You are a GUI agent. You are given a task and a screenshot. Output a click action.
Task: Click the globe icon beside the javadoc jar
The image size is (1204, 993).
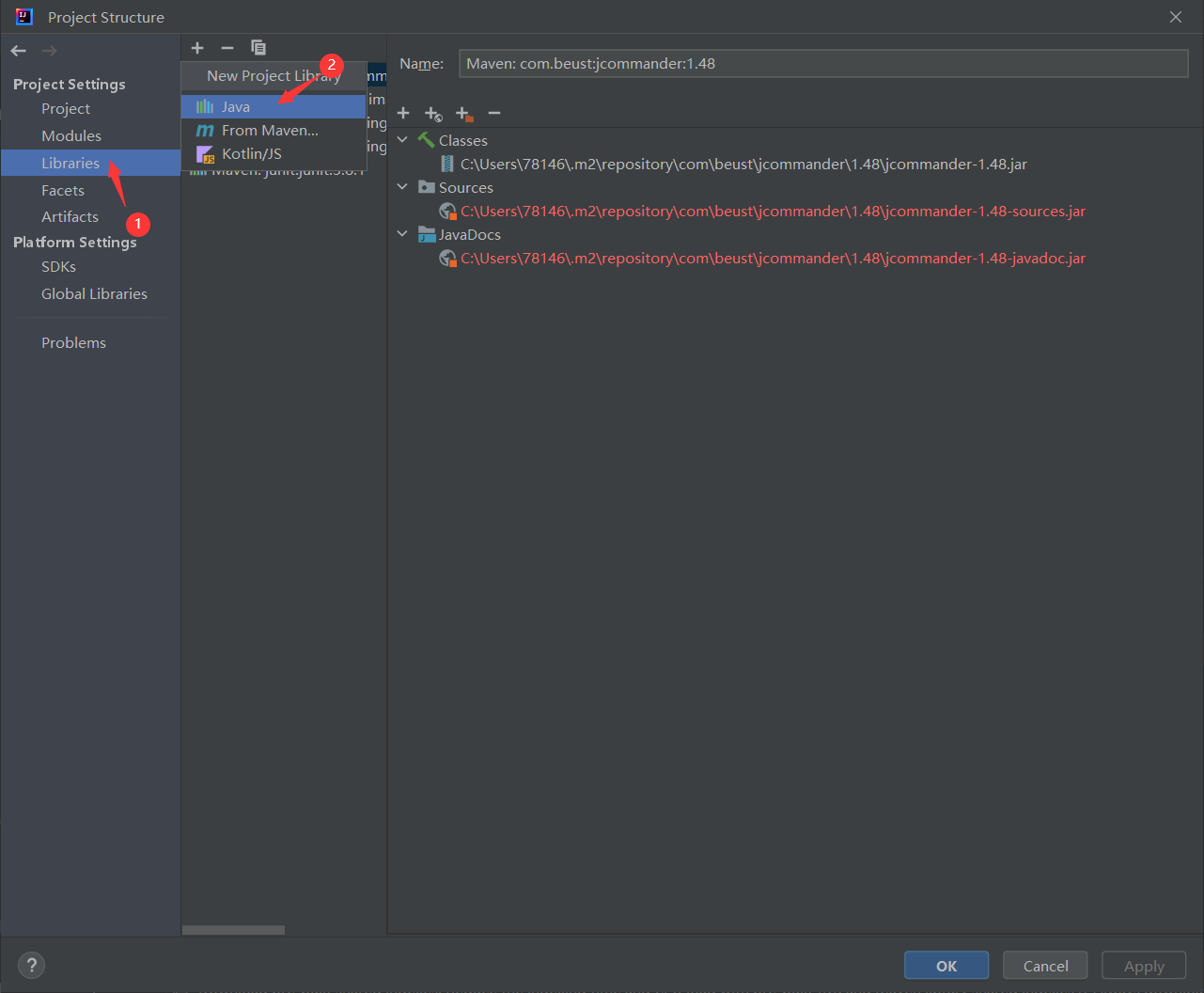(x=448, y=259)
